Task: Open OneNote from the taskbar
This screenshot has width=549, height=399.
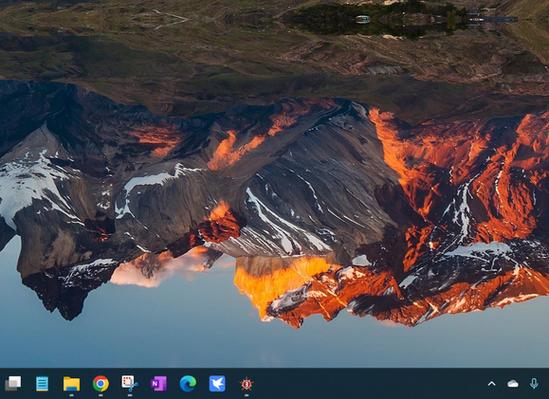Action: 159,384
